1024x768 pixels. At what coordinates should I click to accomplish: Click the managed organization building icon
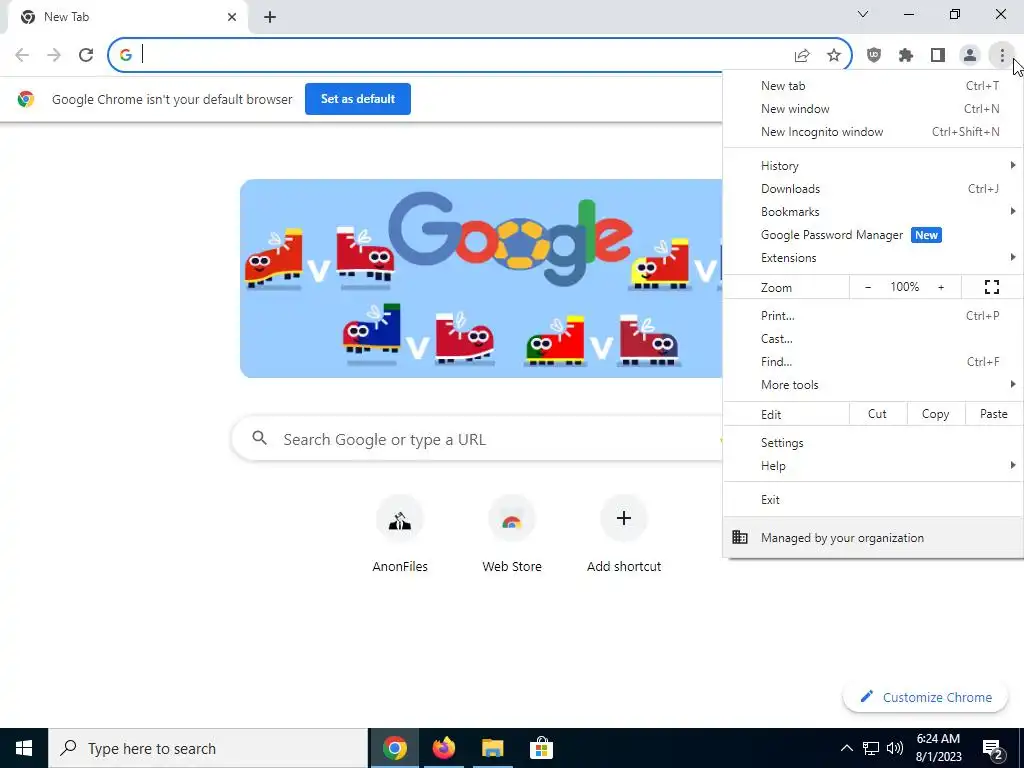740,537
